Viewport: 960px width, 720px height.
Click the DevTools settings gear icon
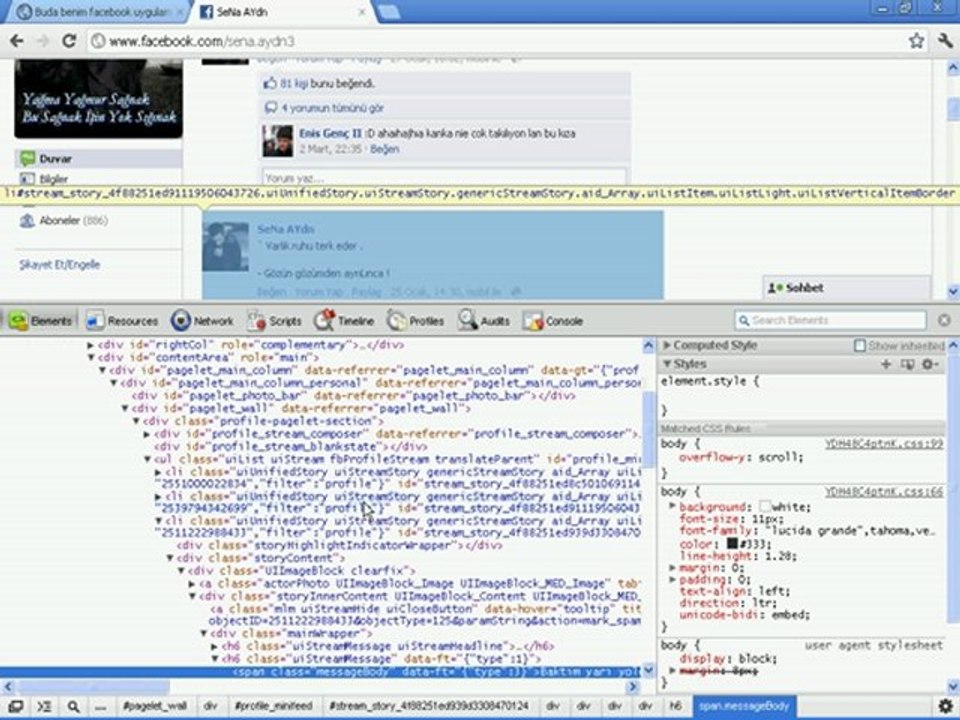(x=945, y=705)
